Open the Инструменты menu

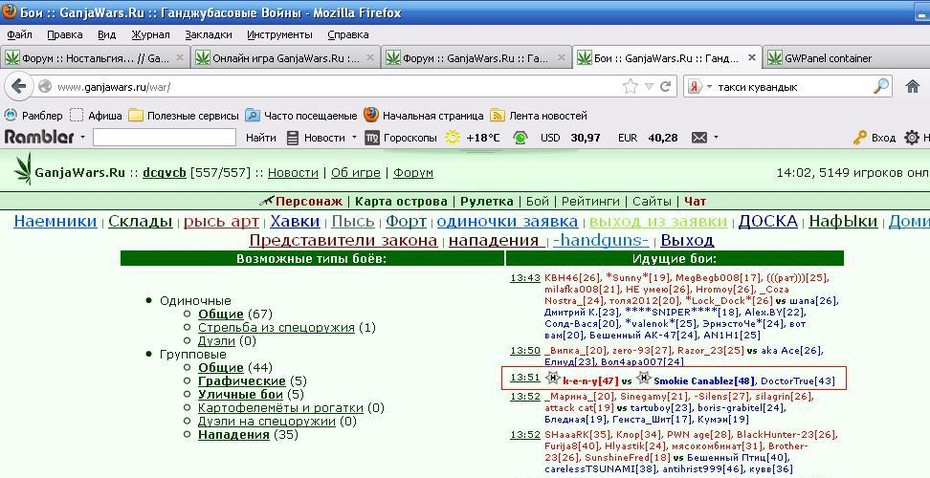[279, 34]
